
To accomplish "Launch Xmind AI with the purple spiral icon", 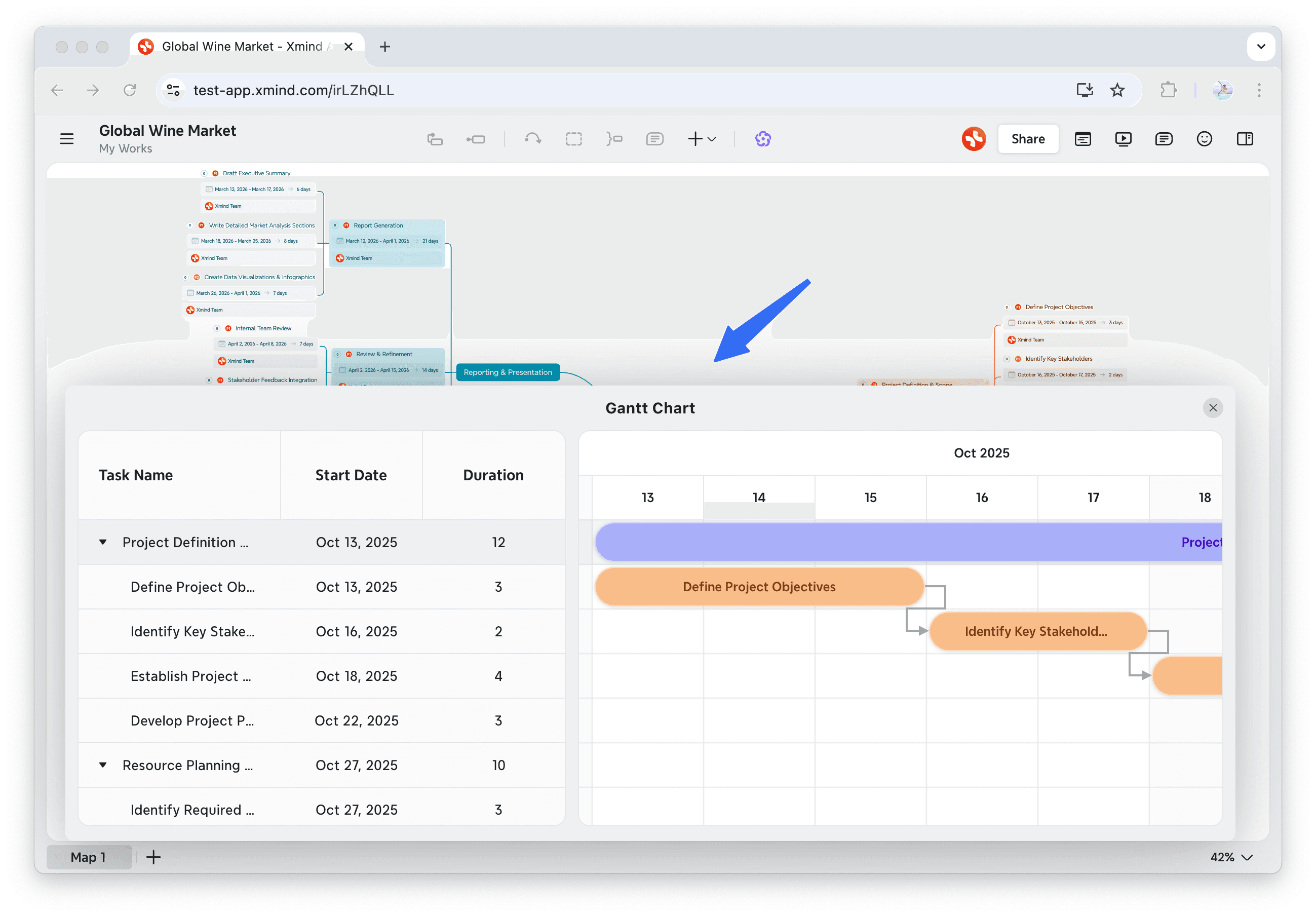I will [763, 139].
